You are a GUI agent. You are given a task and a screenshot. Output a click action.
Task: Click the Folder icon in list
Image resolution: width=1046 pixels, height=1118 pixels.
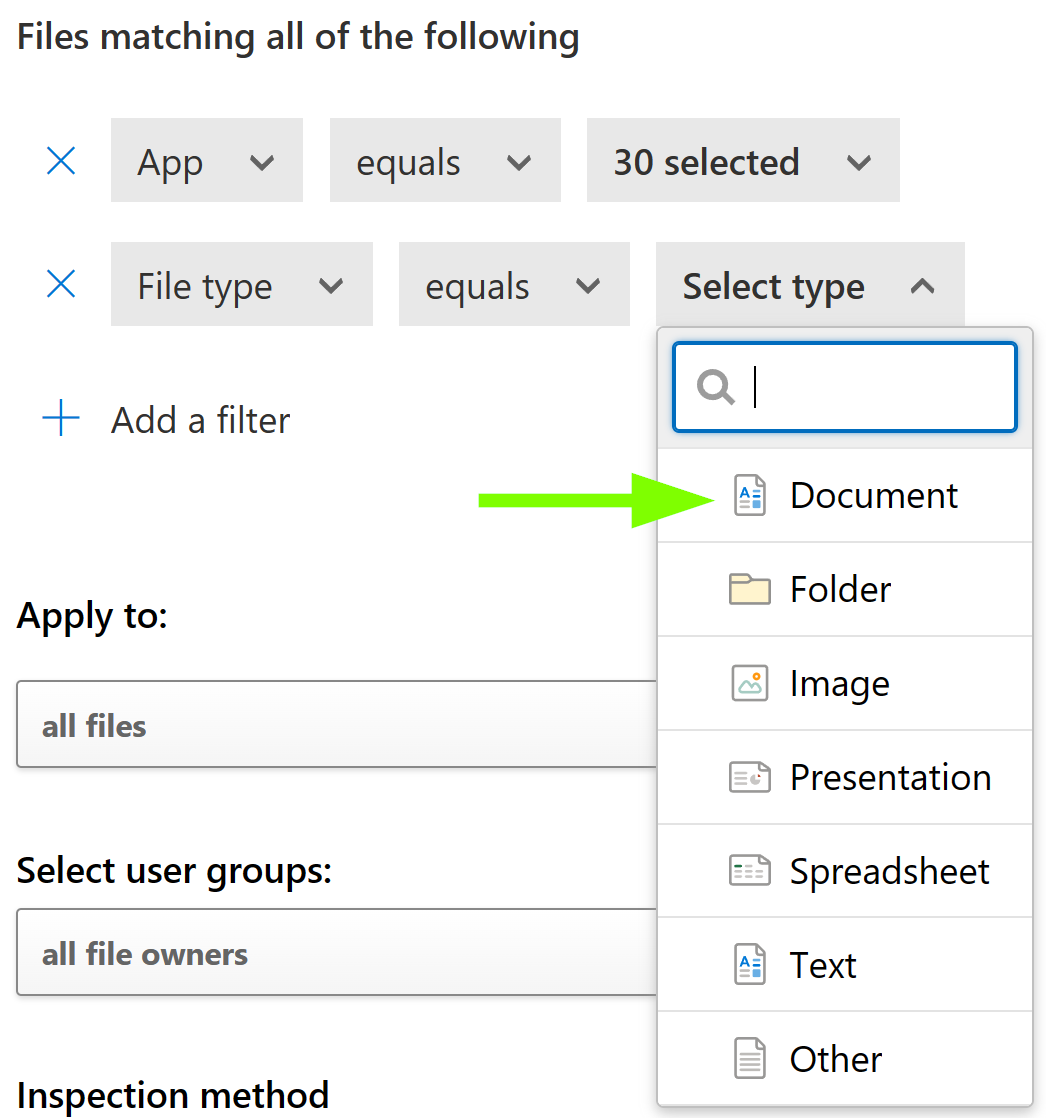point(749,590)
